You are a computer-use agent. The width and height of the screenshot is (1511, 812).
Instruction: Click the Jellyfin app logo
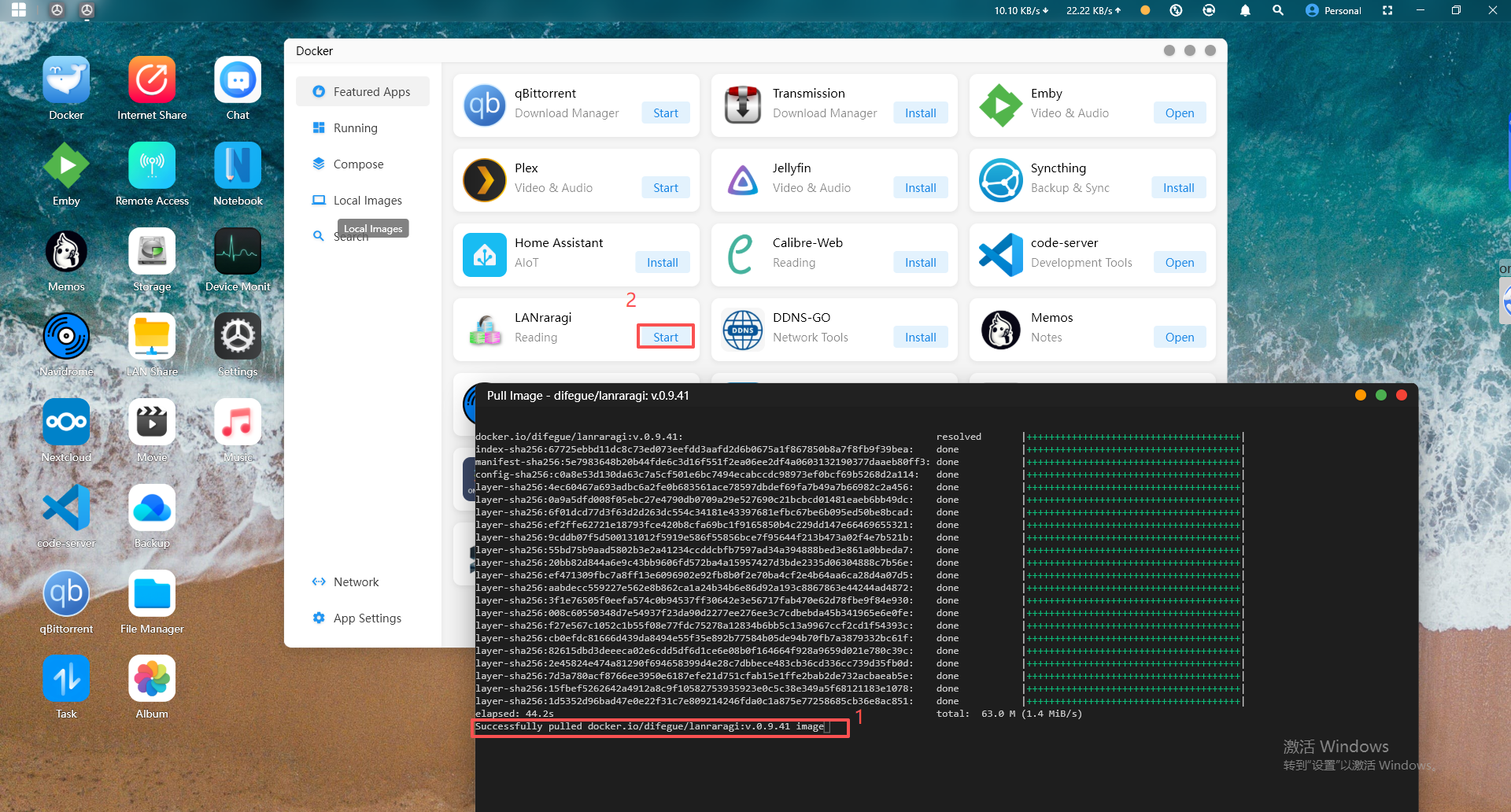[743, 180]
